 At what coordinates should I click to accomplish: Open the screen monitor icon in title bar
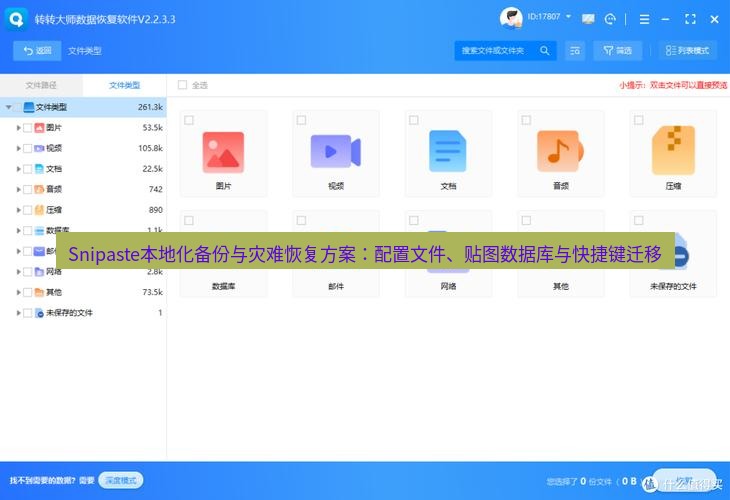tap(588, 19)
